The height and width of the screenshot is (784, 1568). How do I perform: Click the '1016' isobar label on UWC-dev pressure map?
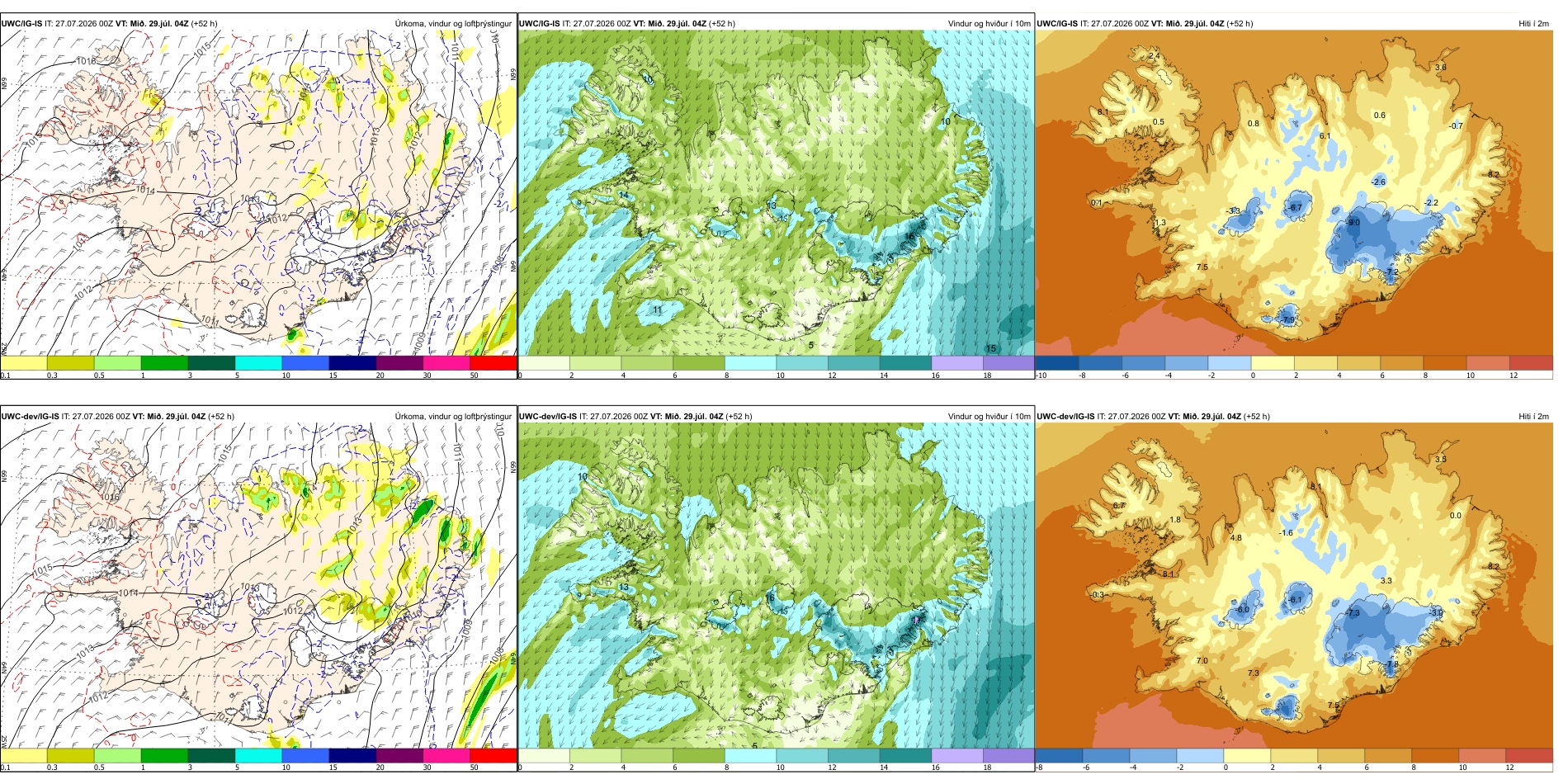[111, 498]
